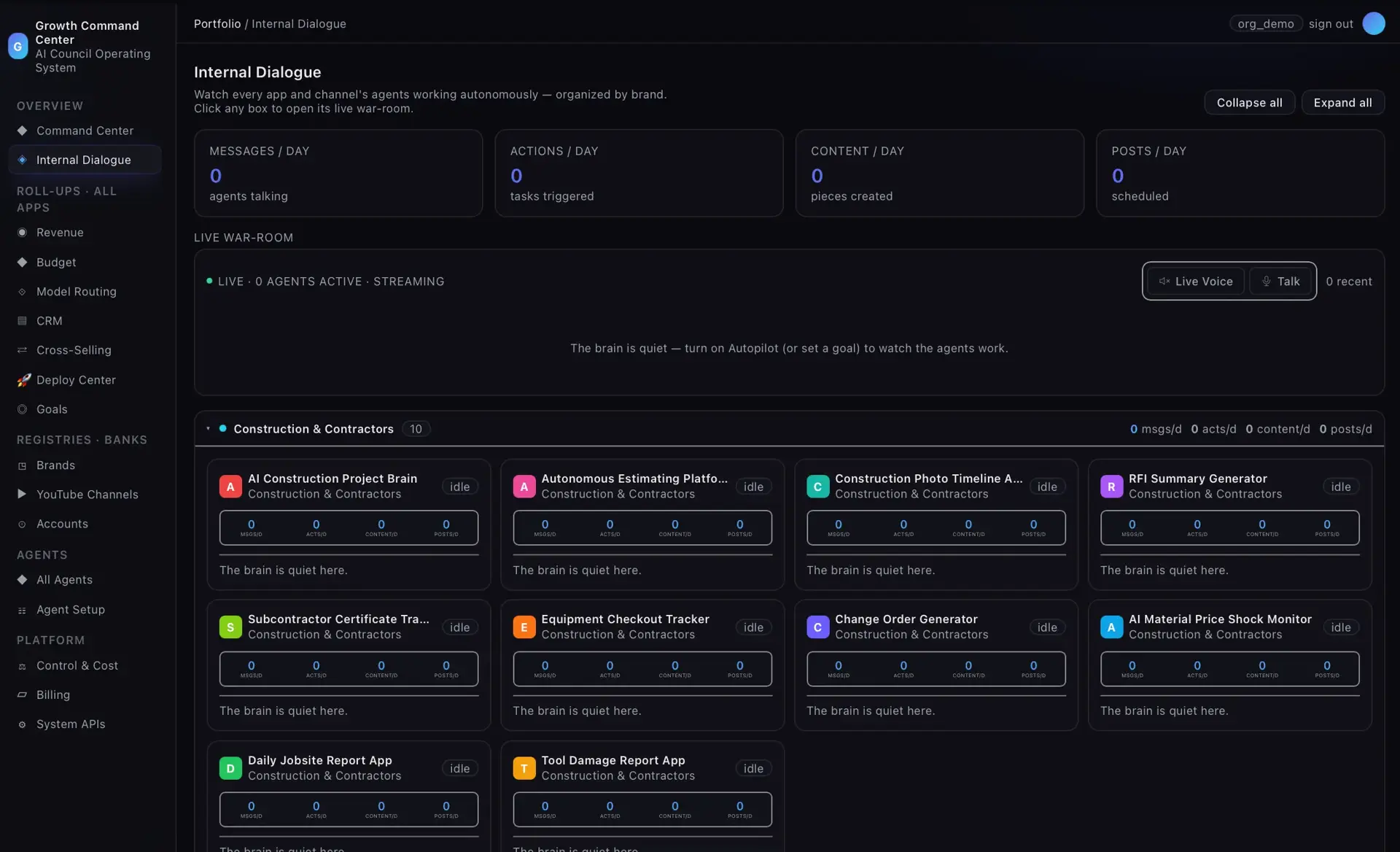1400x852 pixels.
Task: Open the Billing platform page
Action: [x=85, y=695]
